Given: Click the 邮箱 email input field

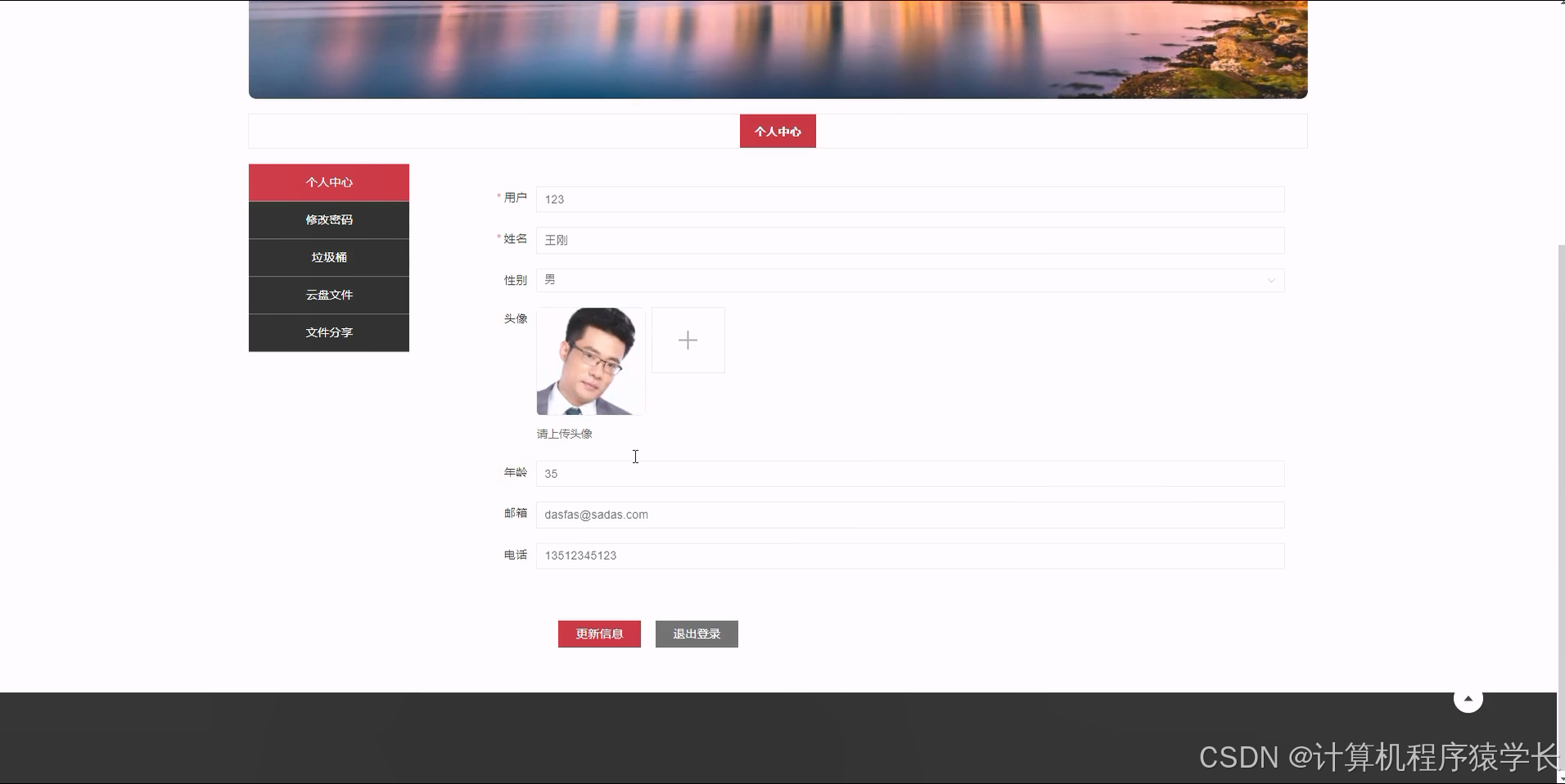Looking at the screenshot, I should (909, 515).
